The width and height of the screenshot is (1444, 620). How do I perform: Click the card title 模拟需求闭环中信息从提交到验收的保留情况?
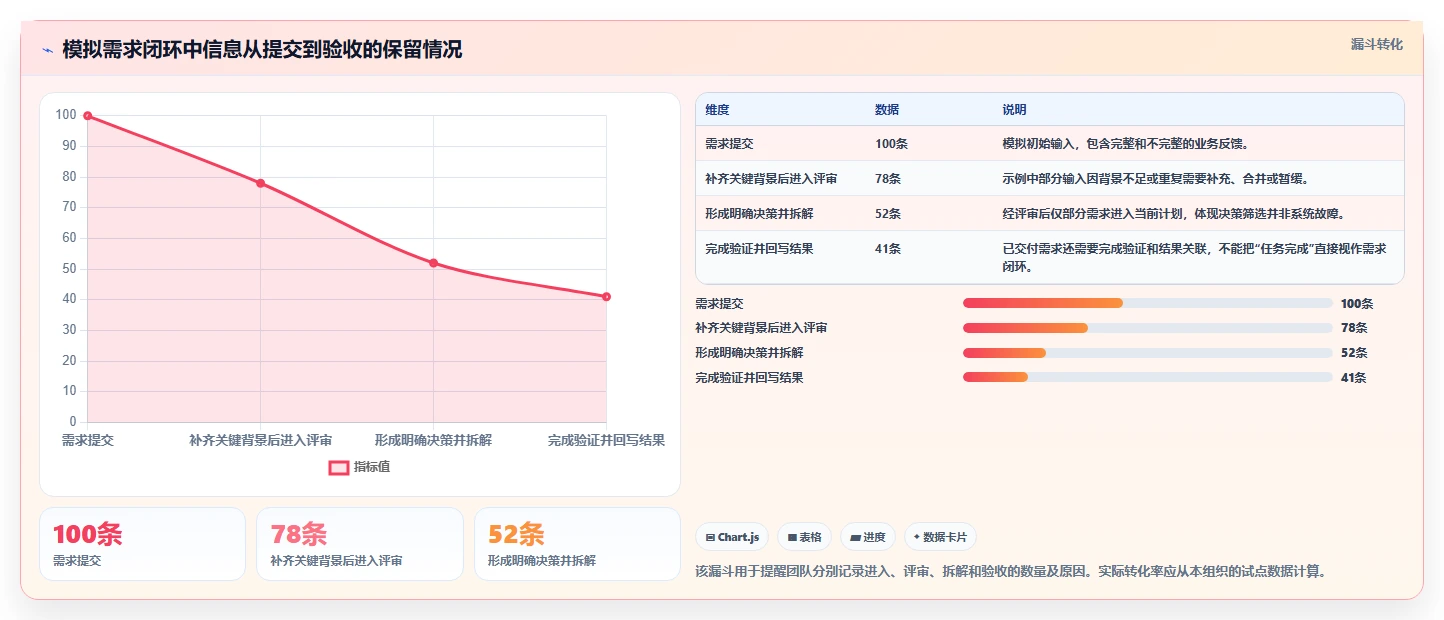coord(262,50)
